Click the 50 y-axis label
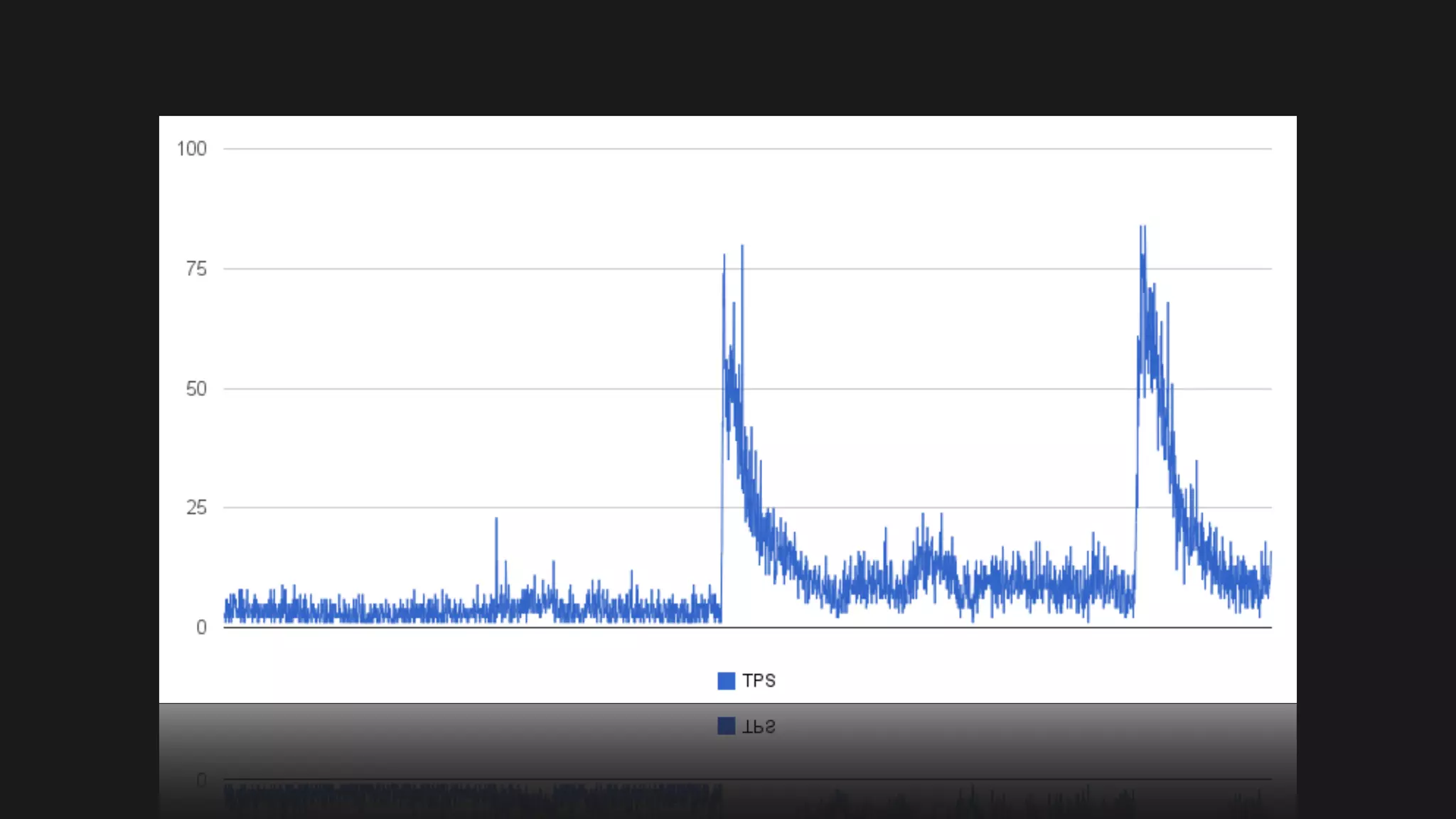 [x=196, y=389]
